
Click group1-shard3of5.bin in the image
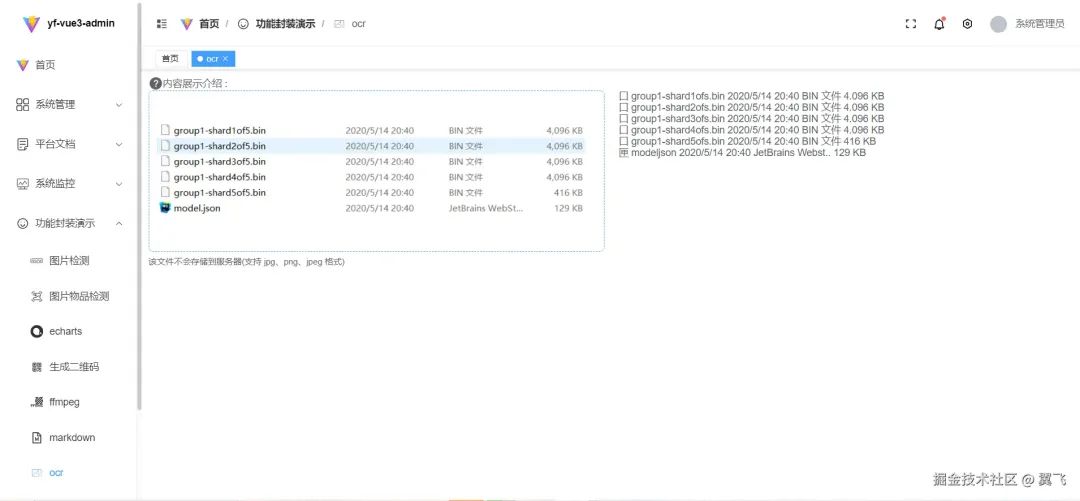(220, 161)
